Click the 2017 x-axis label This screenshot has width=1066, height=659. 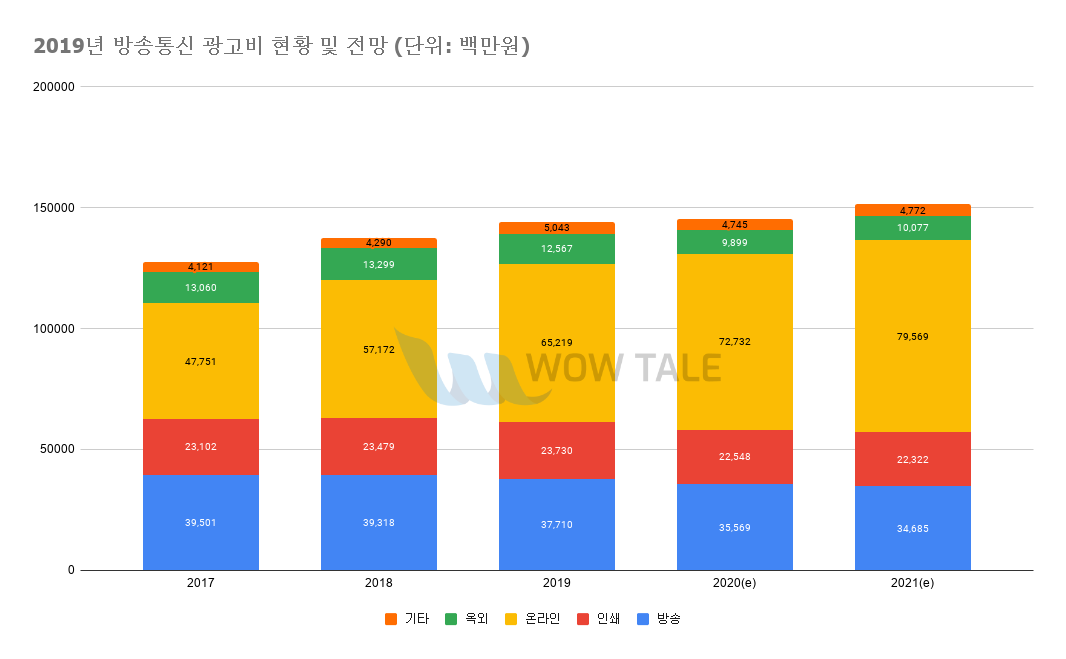[201, 583]
